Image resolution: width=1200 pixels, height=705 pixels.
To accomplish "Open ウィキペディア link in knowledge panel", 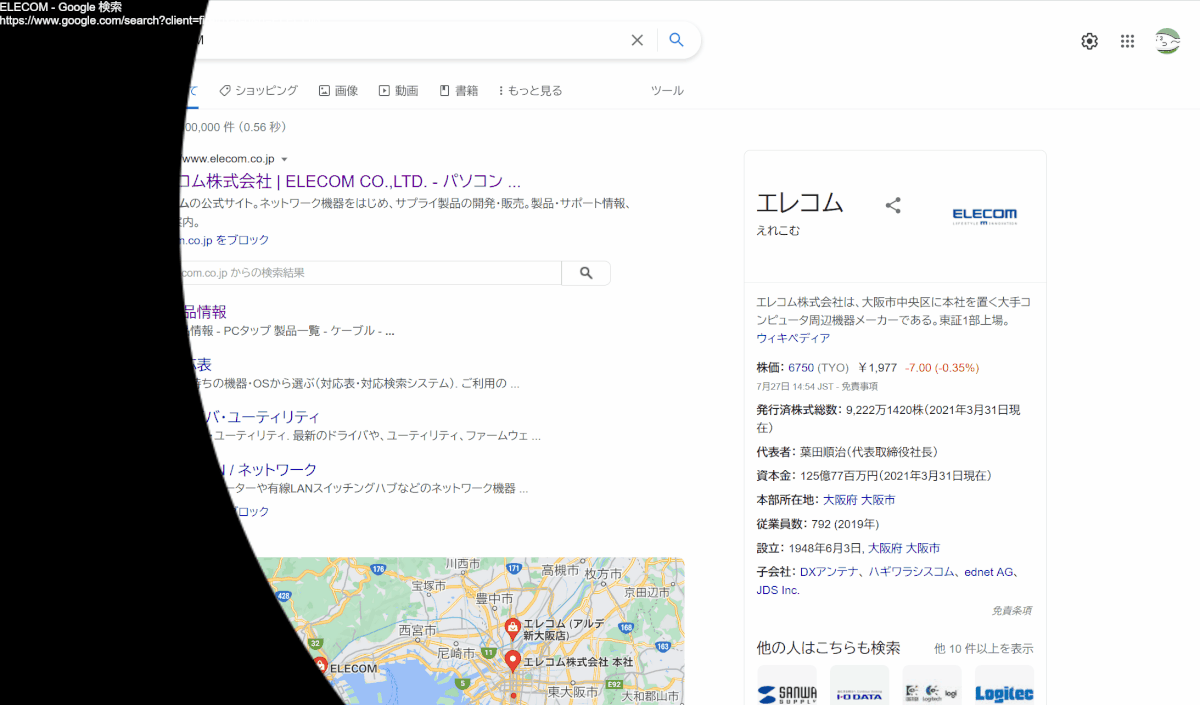I will pos(793,338).
